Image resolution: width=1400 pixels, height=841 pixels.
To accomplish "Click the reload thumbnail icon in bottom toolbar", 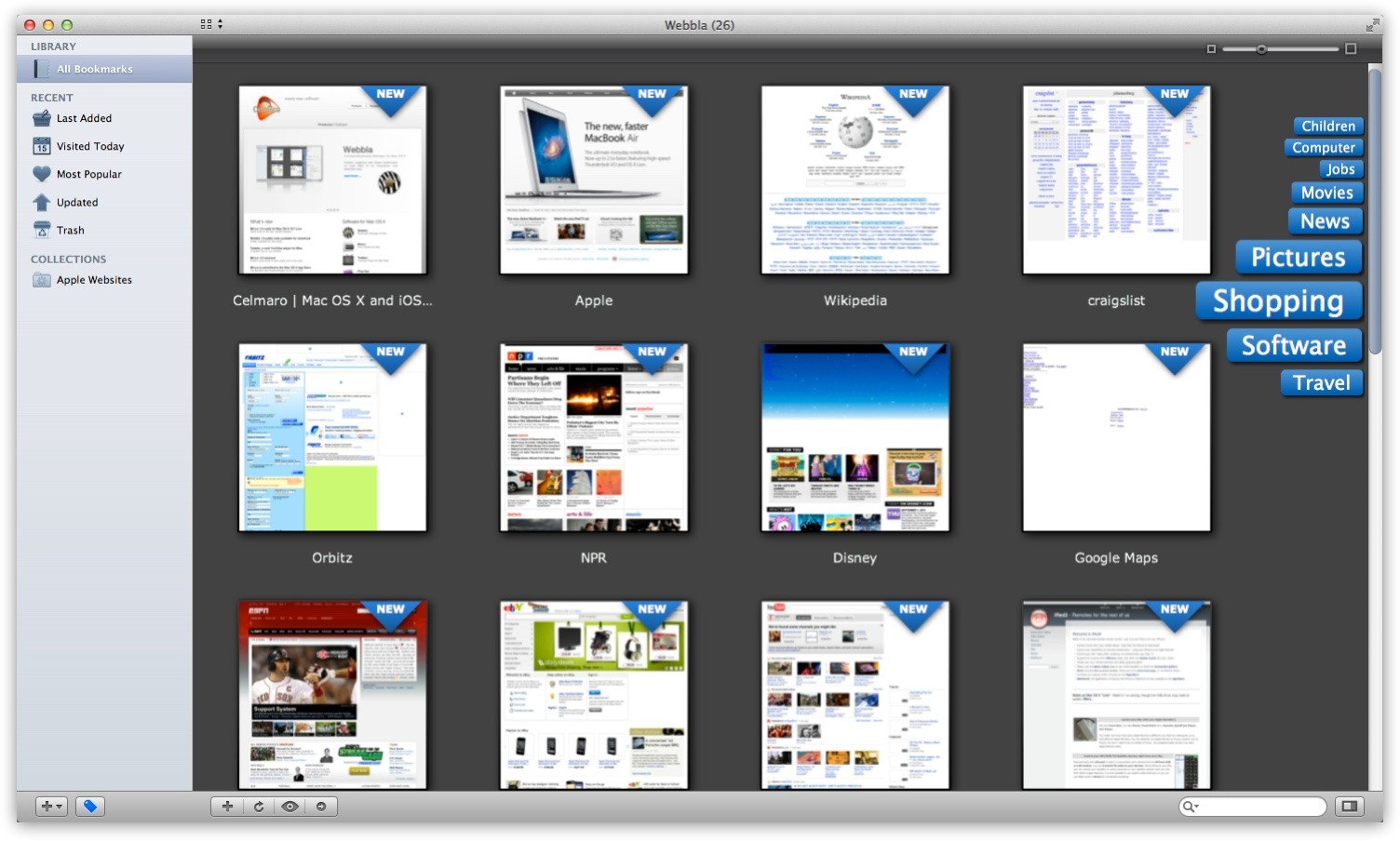I will pos(259,806).
